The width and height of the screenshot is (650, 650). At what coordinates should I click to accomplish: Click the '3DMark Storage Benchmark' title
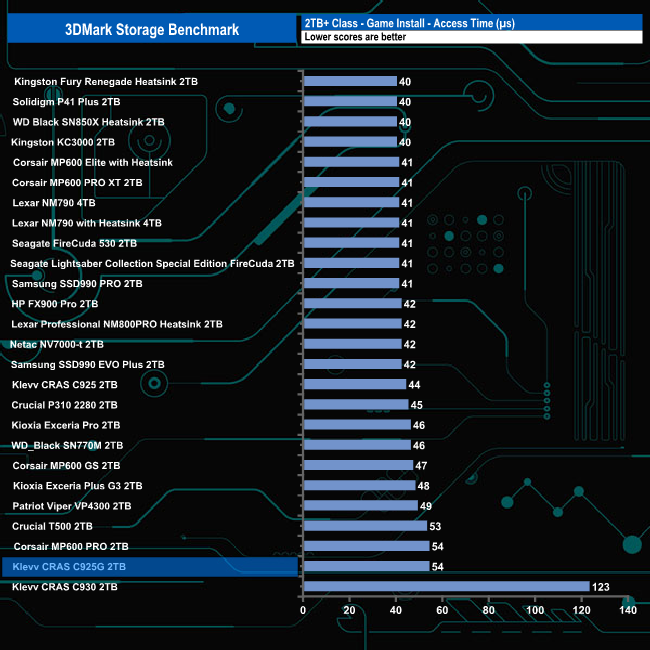tap(152, 29)
